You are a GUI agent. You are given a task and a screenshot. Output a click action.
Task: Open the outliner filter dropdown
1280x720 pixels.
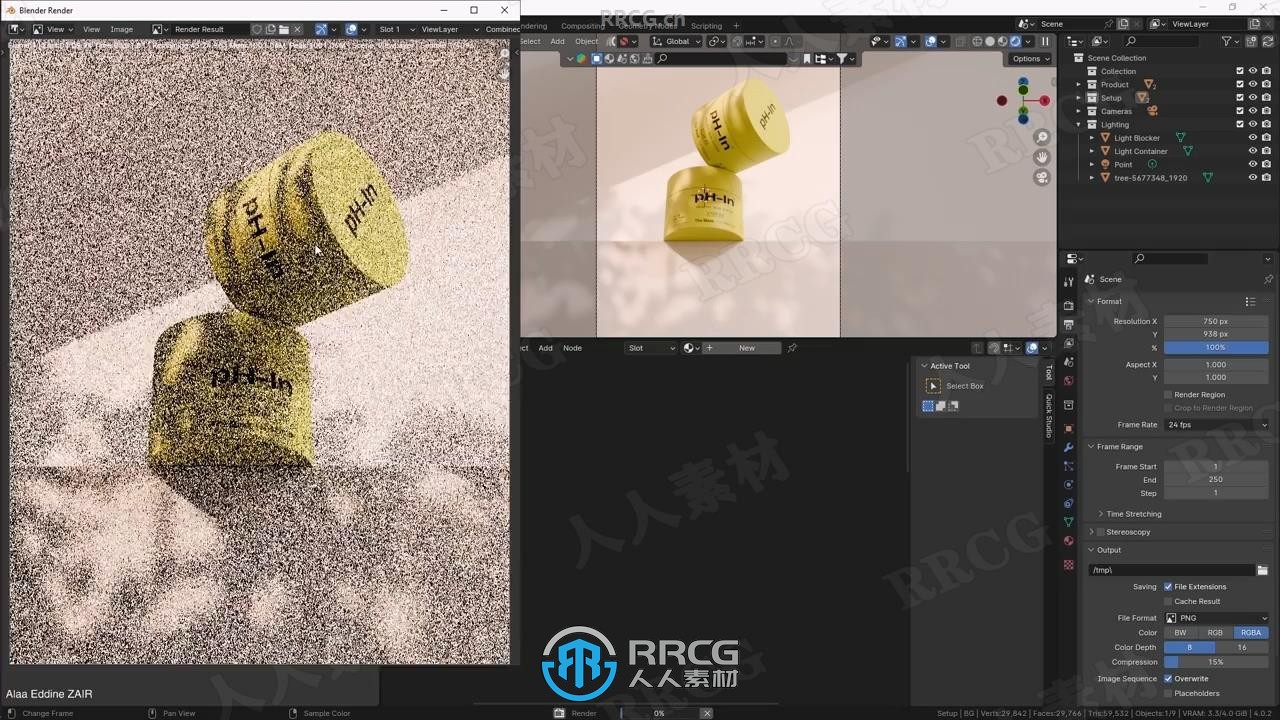click(1230, 42)
